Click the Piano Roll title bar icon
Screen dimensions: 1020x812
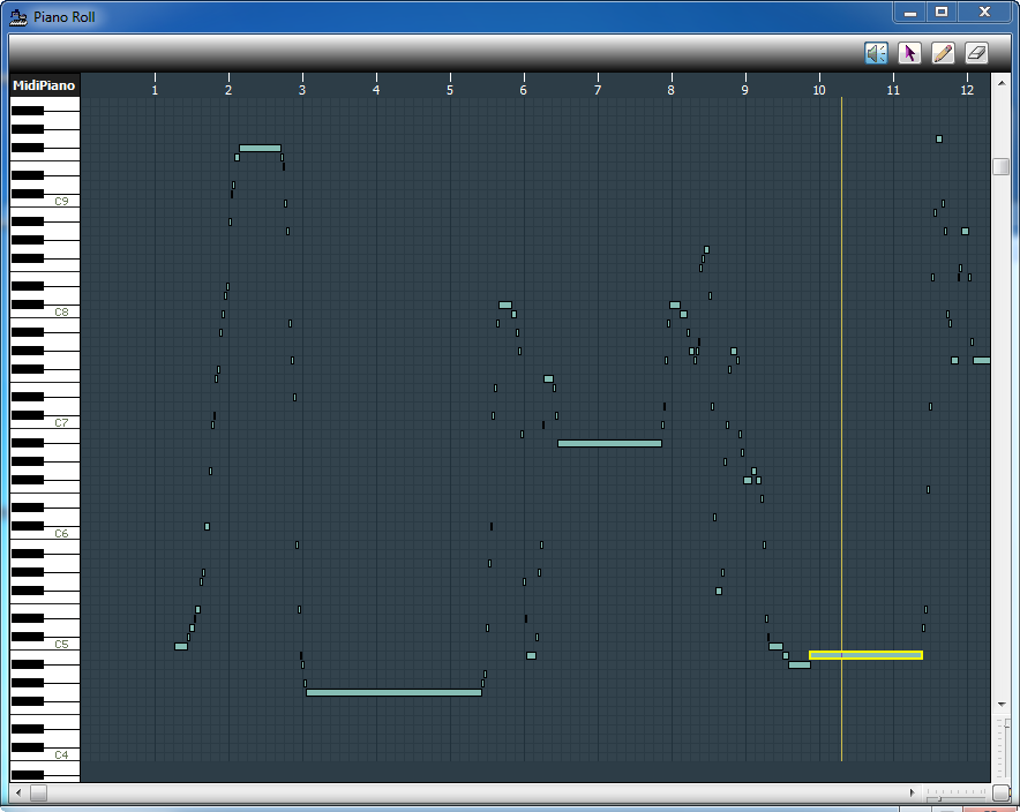[x=18, y=17]
